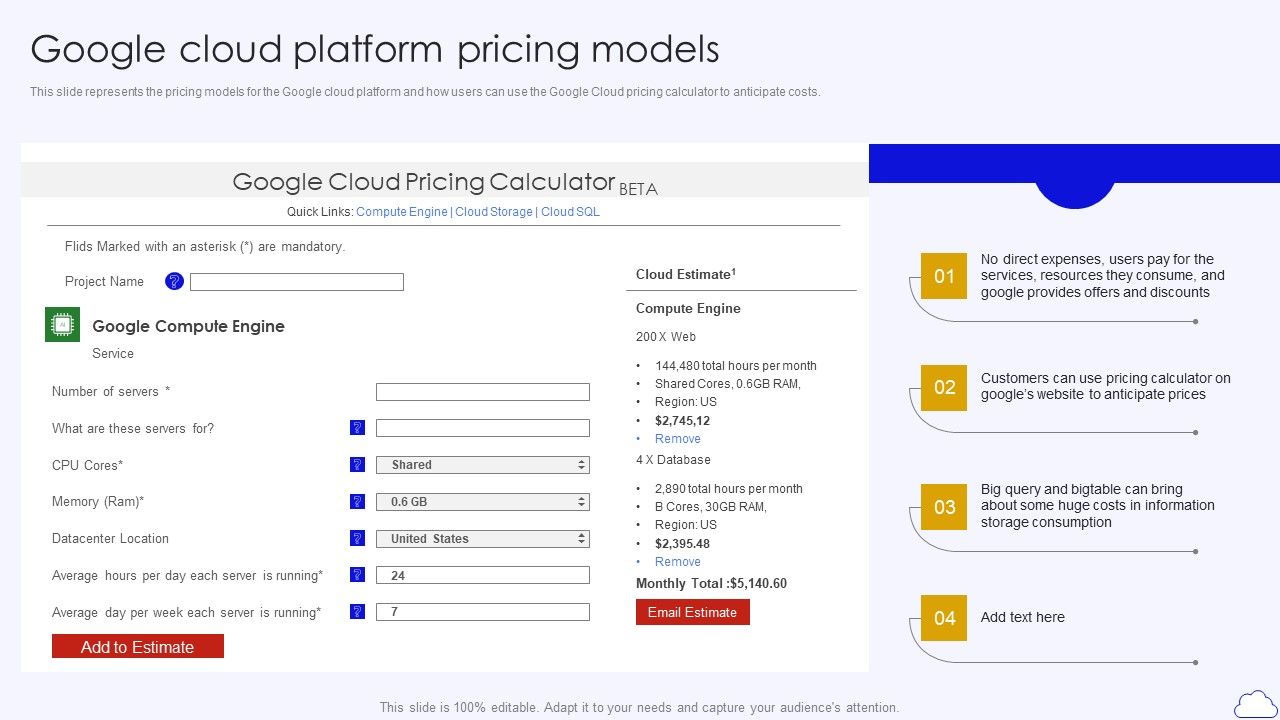The width and height of the screenshot is (1280, 720).
Task: Click the 200 X Web label
Action: pyautogui.click(x=666, y=337)
